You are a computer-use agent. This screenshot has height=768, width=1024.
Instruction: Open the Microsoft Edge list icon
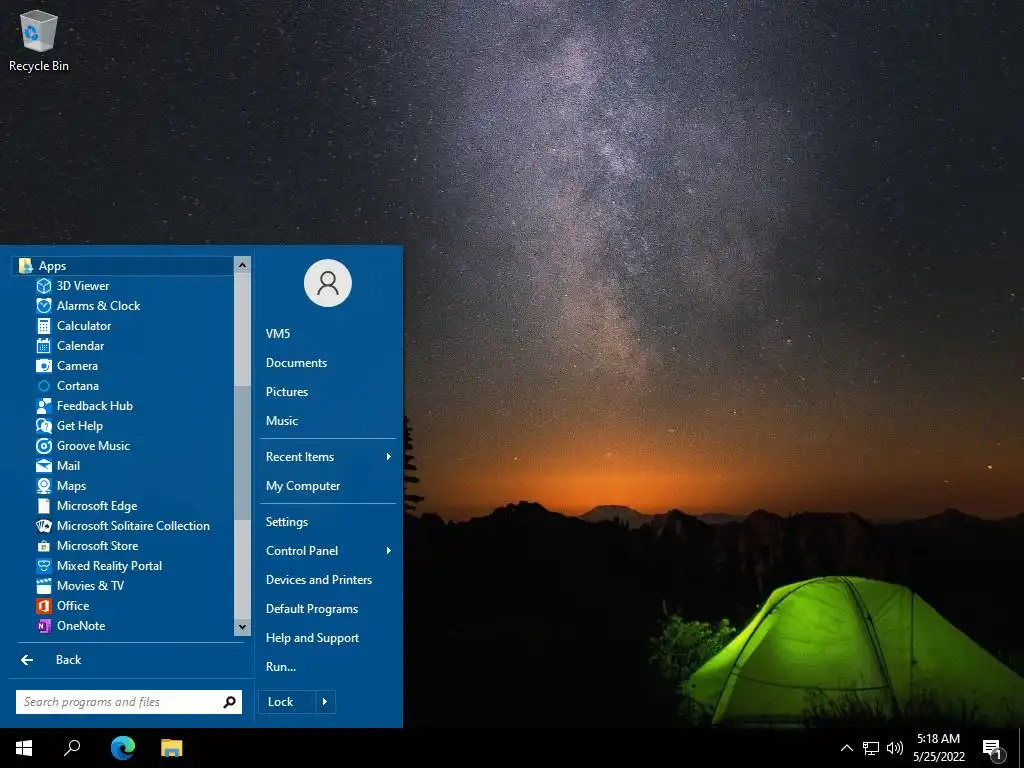44,506
